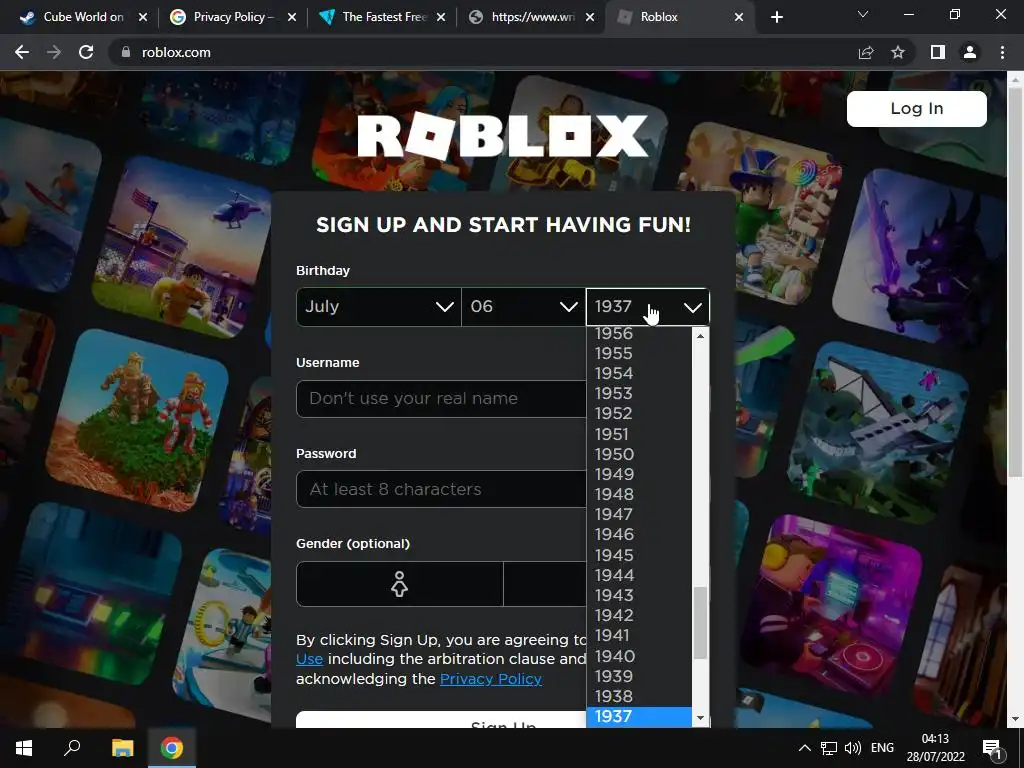Screen dimensions: 1024x768
Task: Choose 1953 from the year list
Action: 639,394
